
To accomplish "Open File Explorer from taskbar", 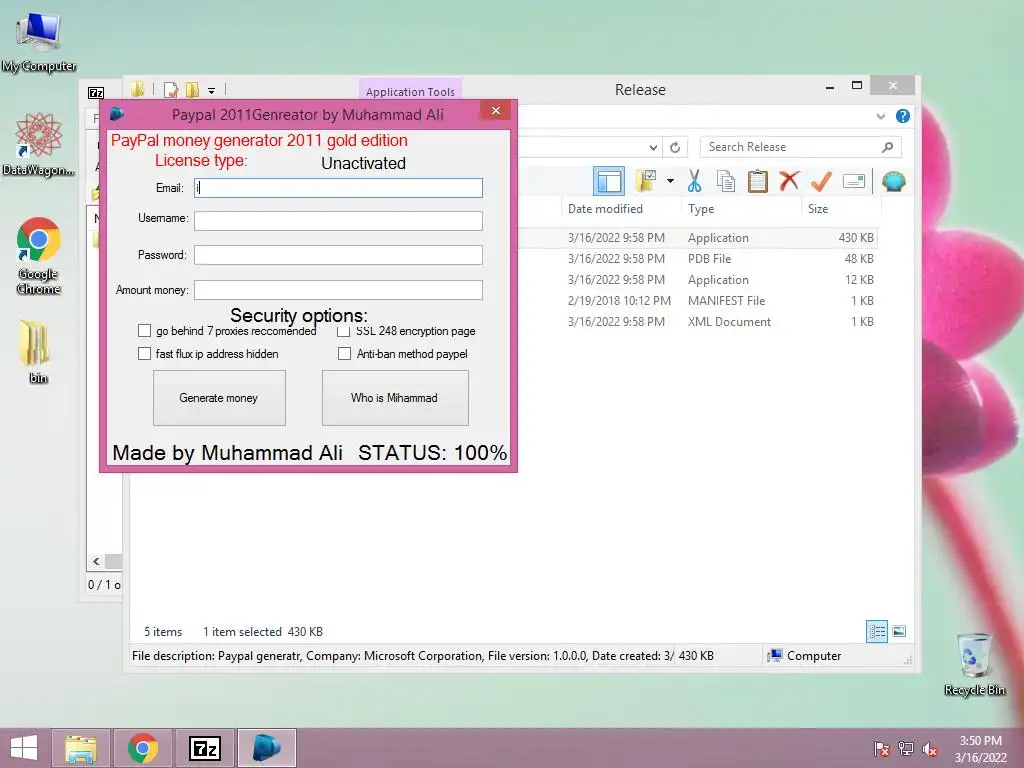I will (81, 748).
